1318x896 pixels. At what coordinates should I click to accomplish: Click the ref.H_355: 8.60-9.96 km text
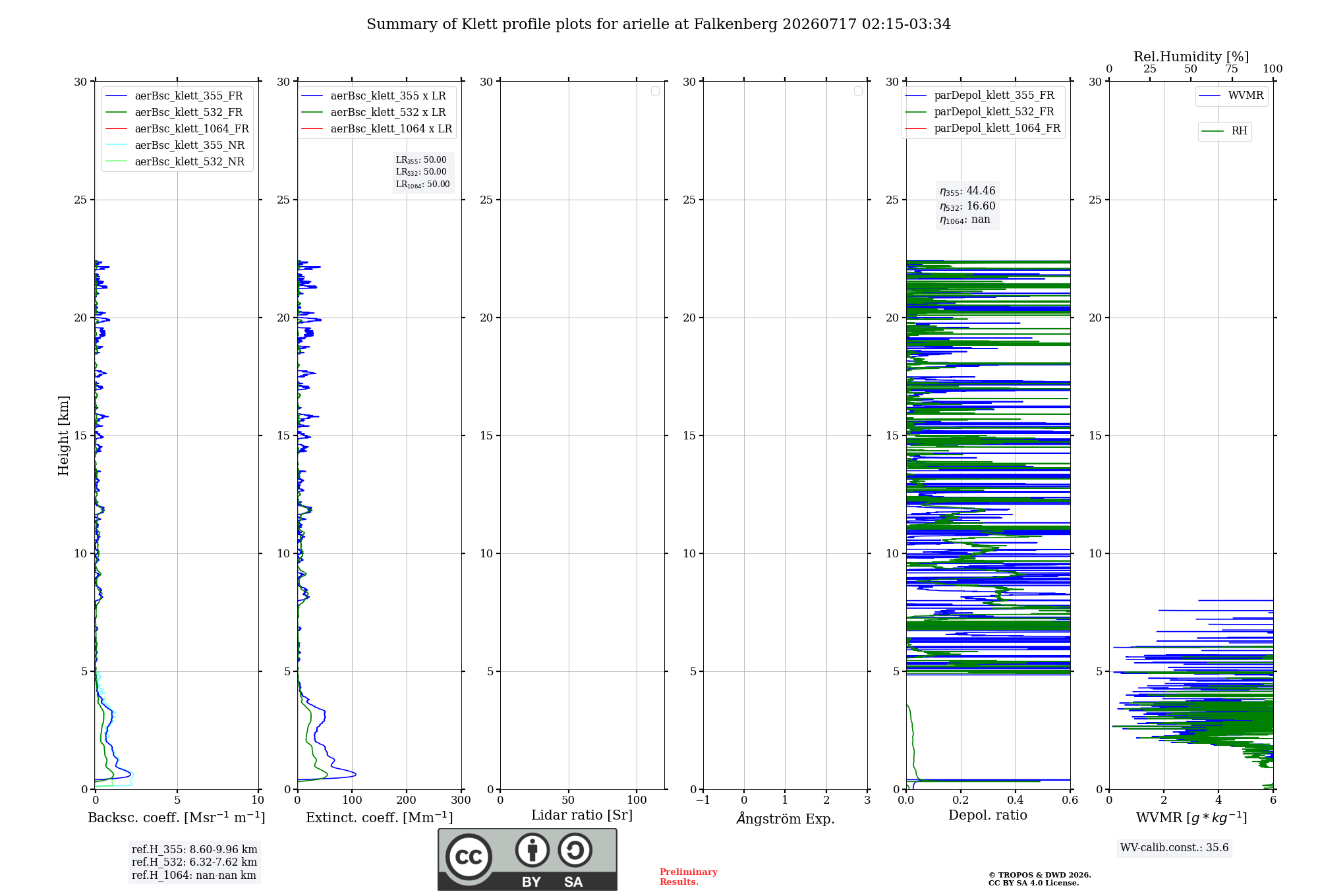[x=194, y=850]
